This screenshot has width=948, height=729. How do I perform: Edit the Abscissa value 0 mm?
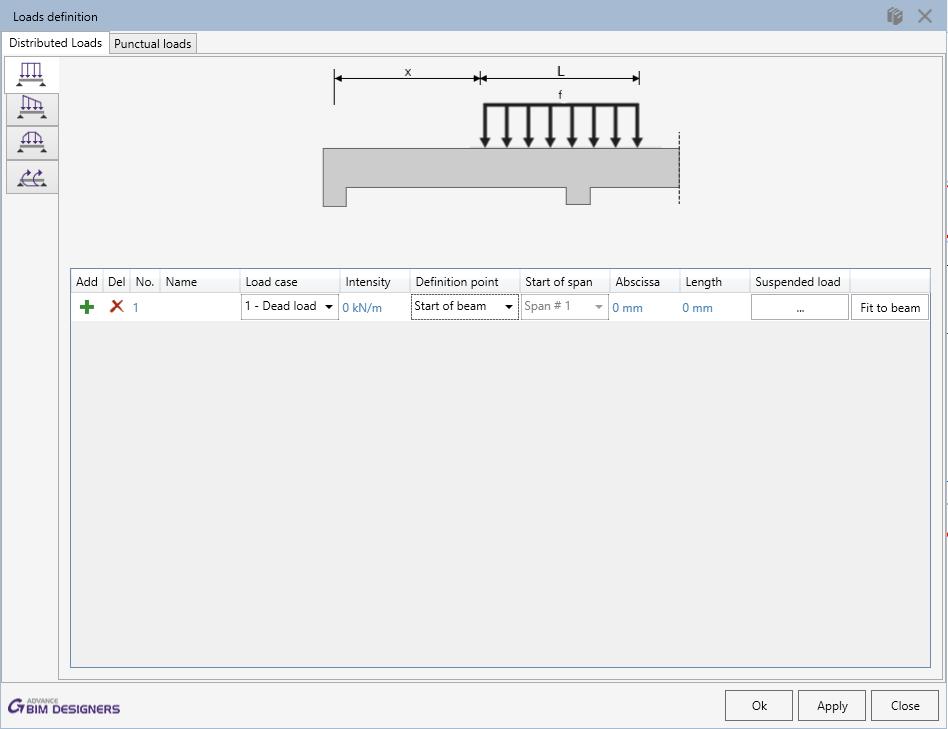click(627, 308)
